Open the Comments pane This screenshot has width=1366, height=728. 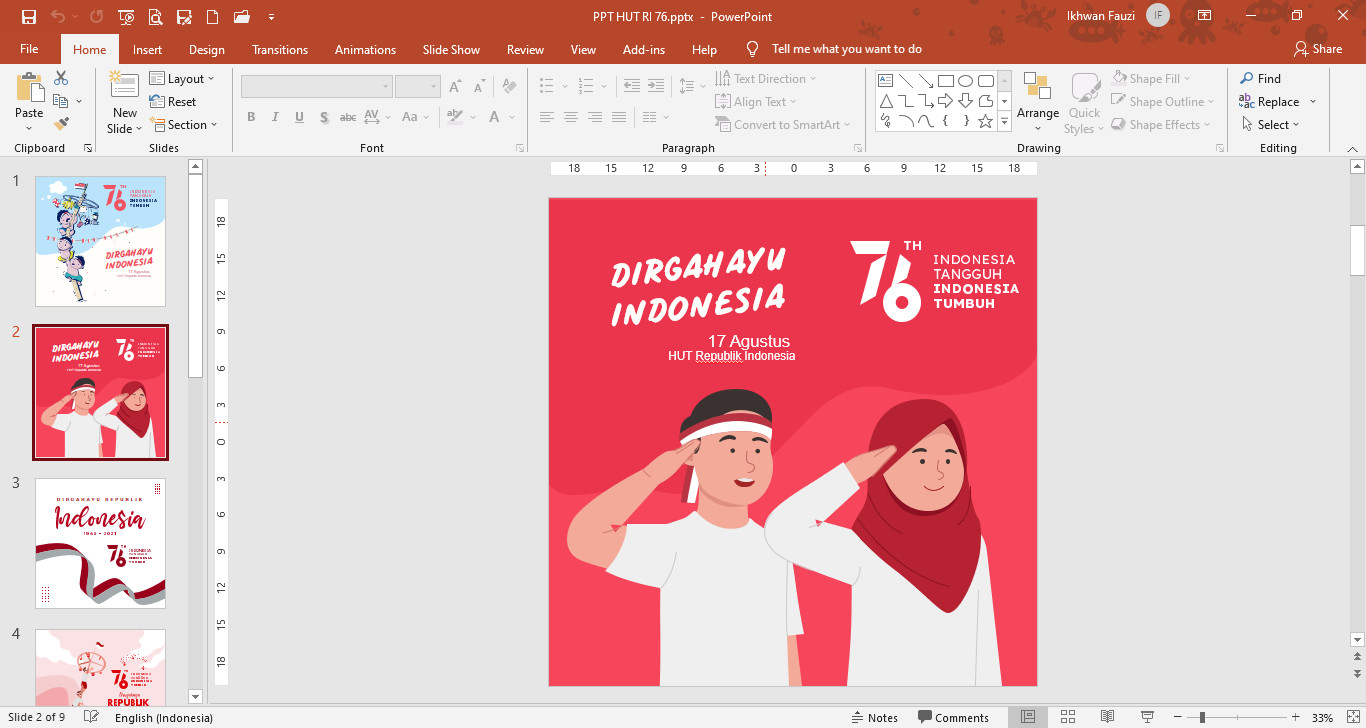point(954,717)
